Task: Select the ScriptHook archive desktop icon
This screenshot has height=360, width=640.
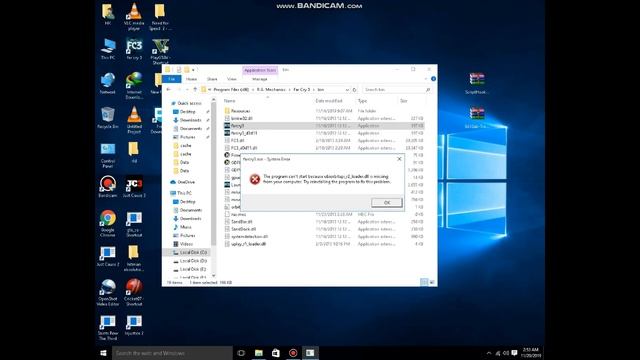Action: (x=477, y=84)
